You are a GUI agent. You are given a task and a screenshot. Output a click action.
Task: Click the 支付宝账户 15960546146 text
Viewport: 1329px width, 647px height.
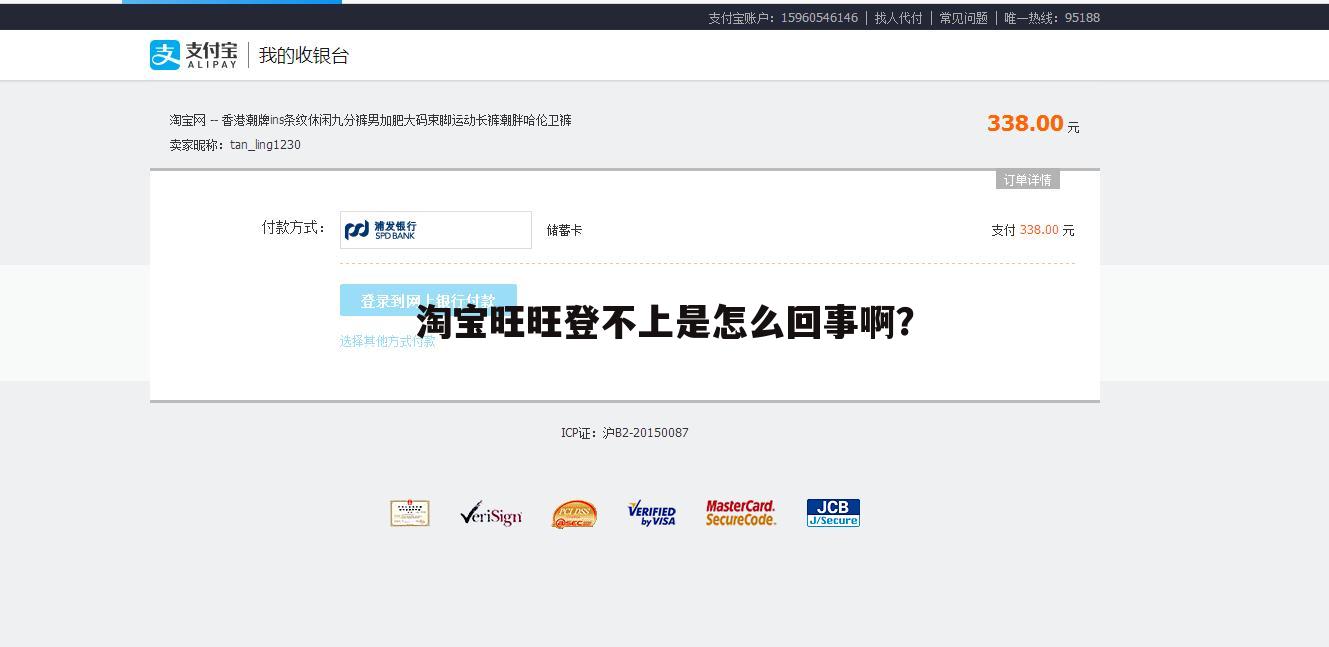783,18
